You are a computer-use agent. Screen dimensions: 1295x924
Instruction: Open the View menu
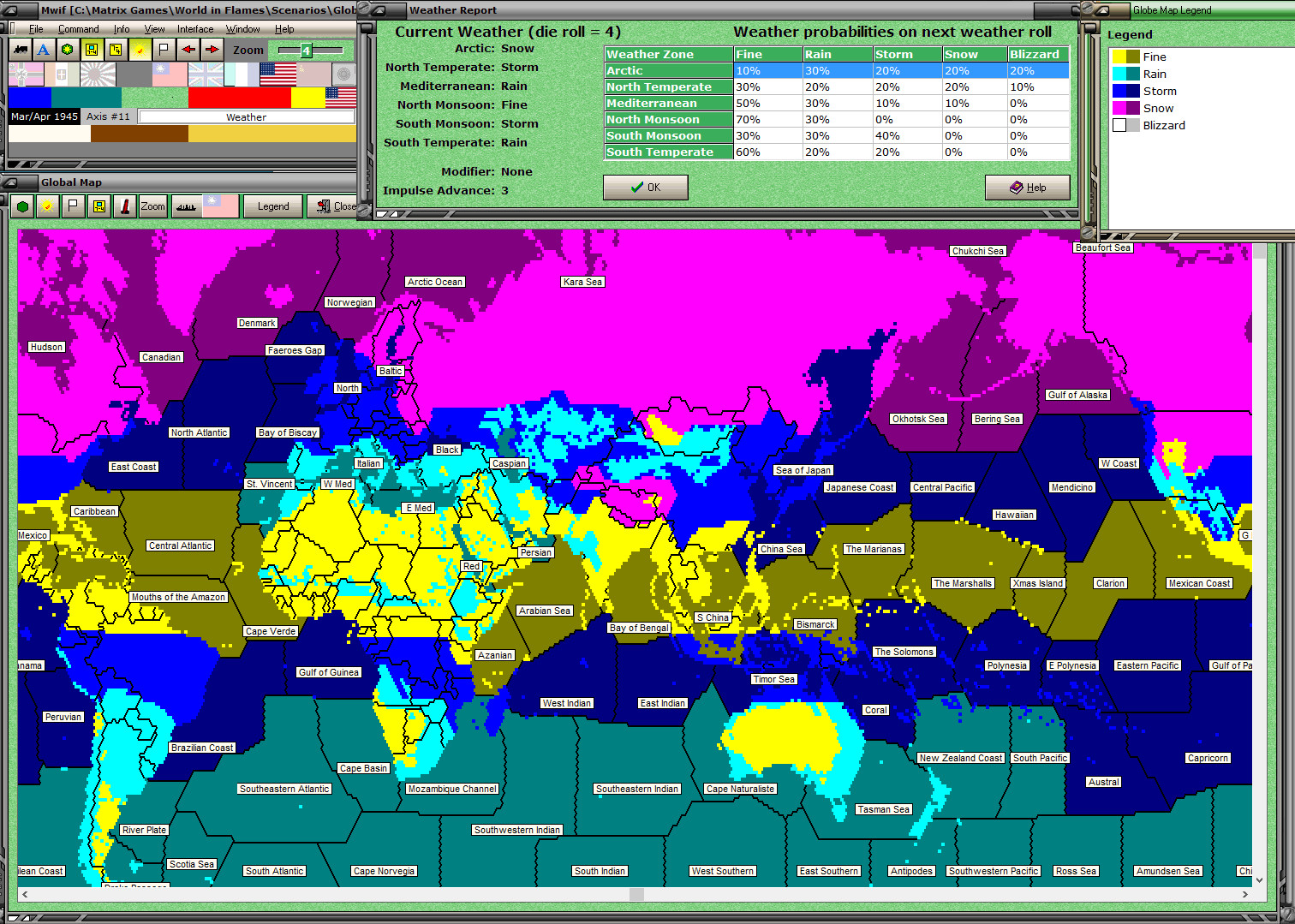tap(154, 29)
